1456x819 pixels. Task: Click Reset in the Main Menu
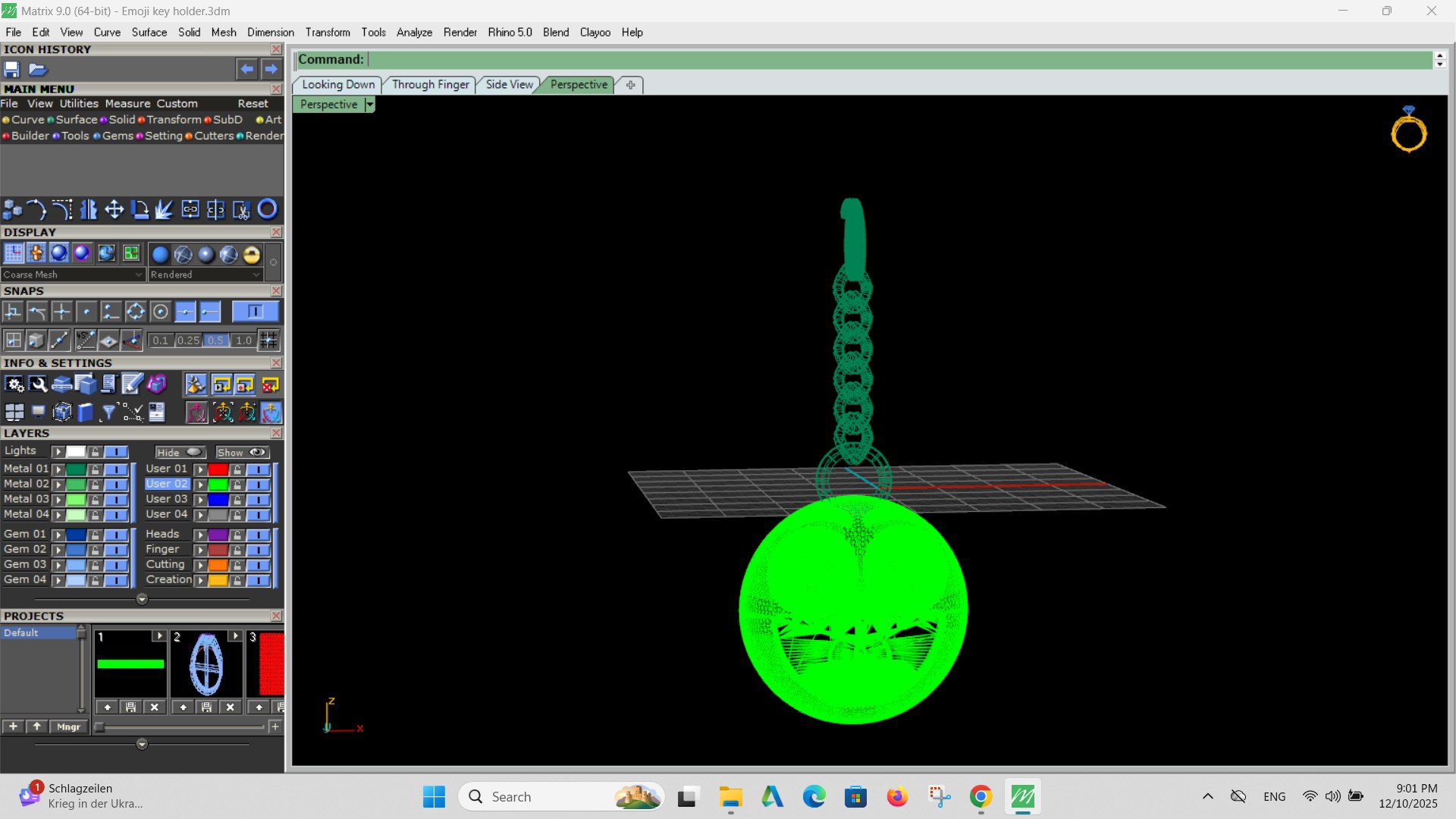coord(253,103)
